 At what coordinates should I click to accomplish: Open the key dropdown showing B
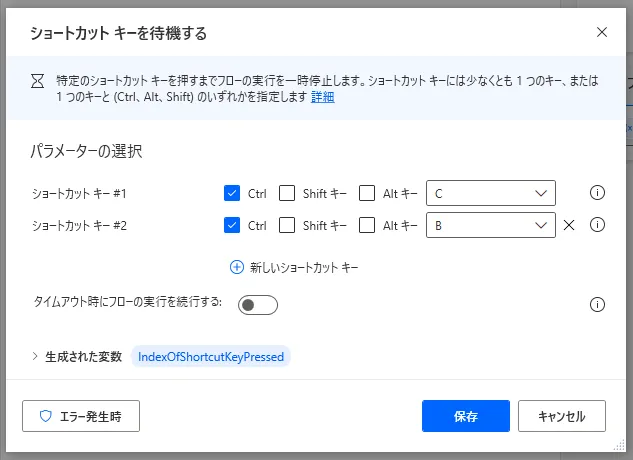(x=490, y=225)
